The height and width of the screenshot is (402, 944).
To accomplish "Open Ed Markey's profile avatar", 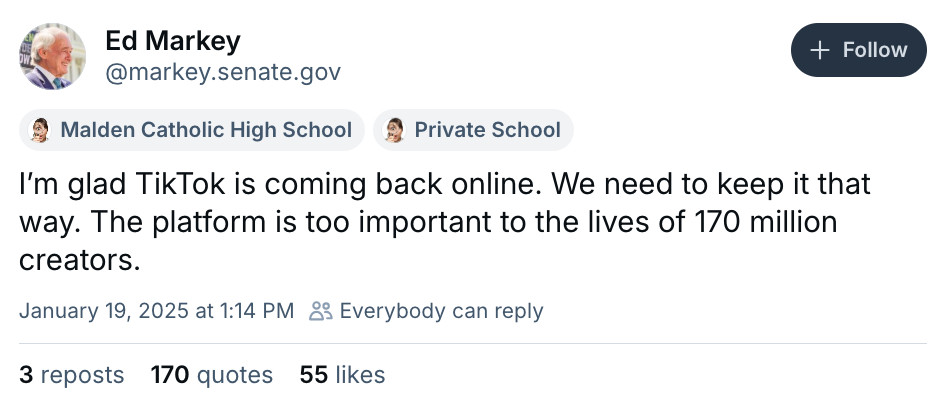I will pyautogui.click(x=52, y=57).
